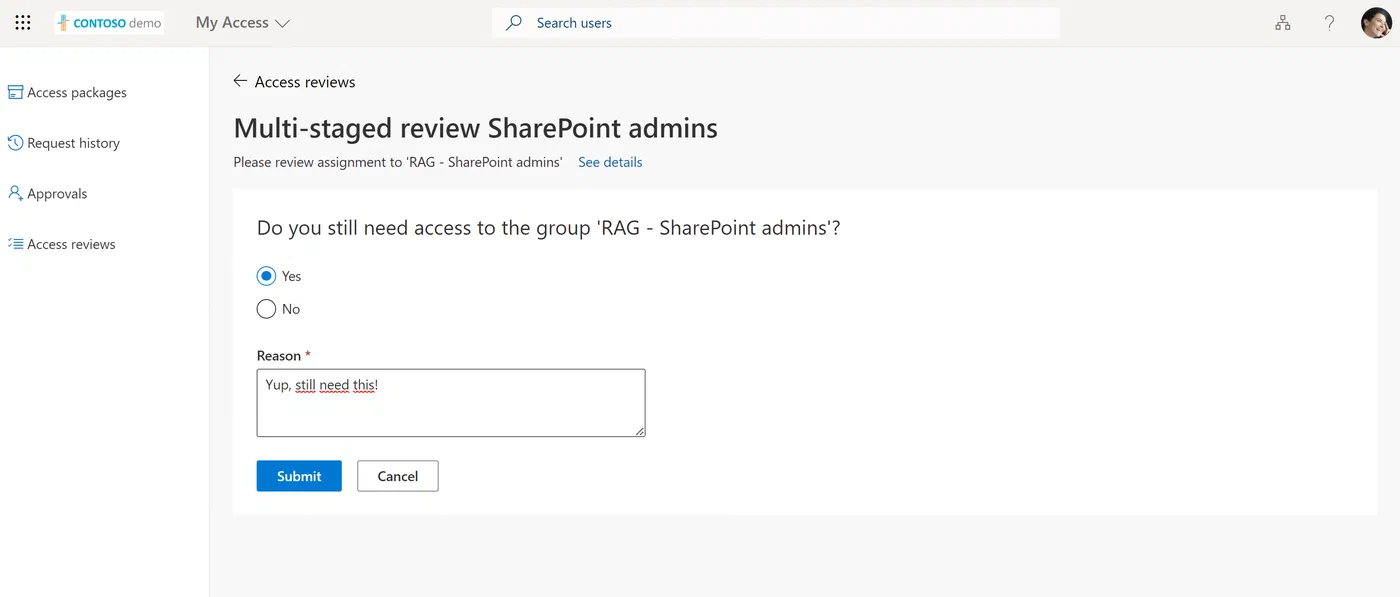Click the 'Do you still need access' question

coord(549,228)
